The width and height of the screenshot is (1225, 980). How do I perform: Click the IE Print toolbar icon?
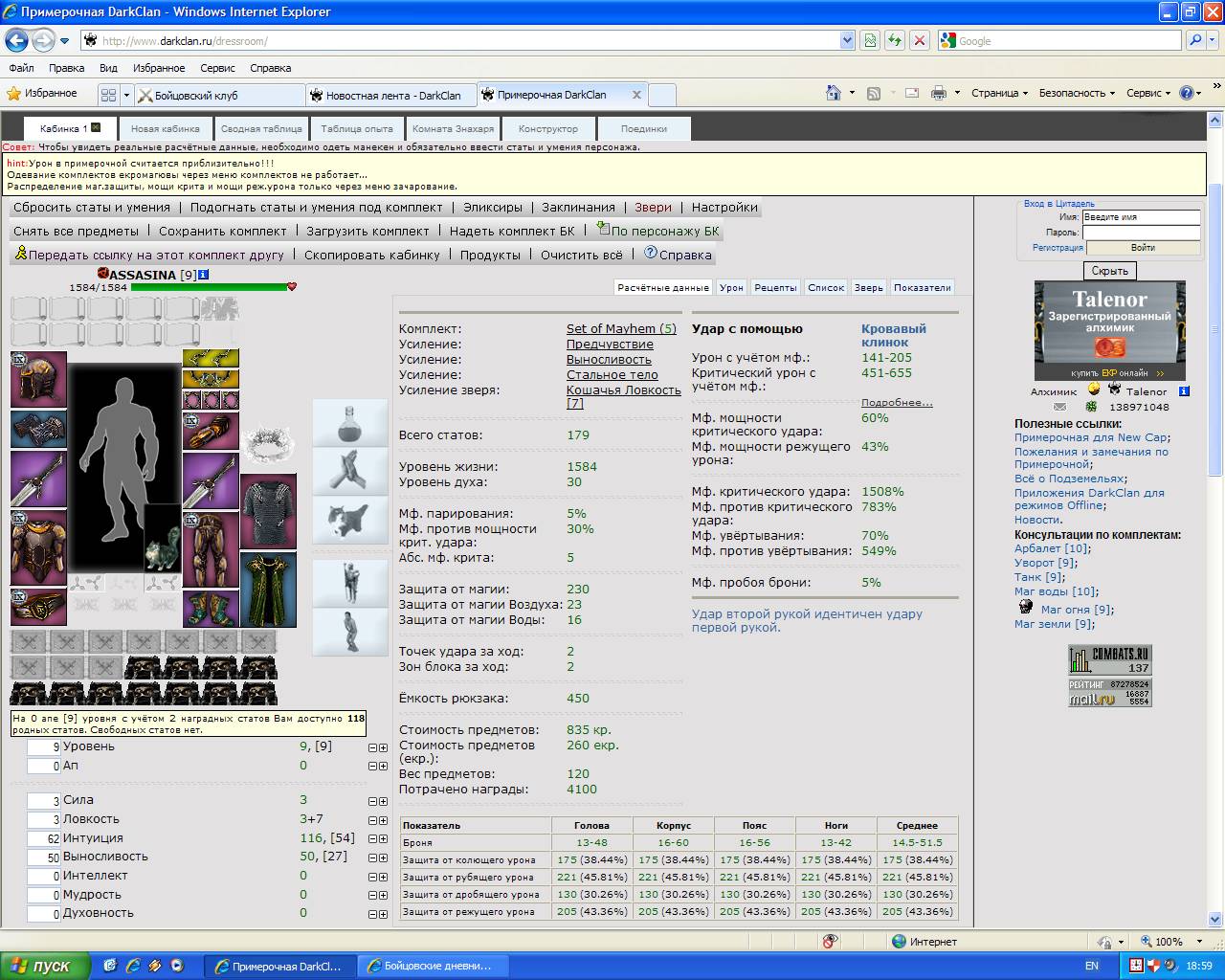click(939, 93)
